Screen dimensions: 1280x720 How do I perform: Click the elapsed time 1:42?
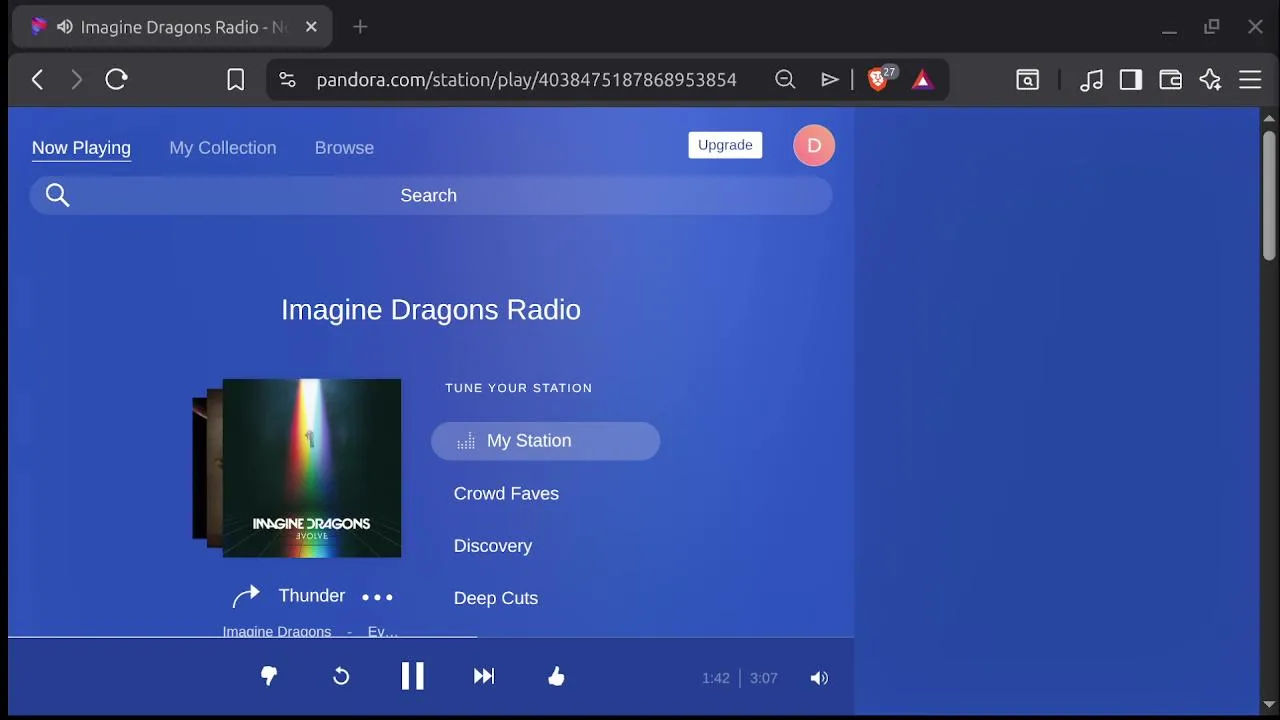click(x=715, y=678)
